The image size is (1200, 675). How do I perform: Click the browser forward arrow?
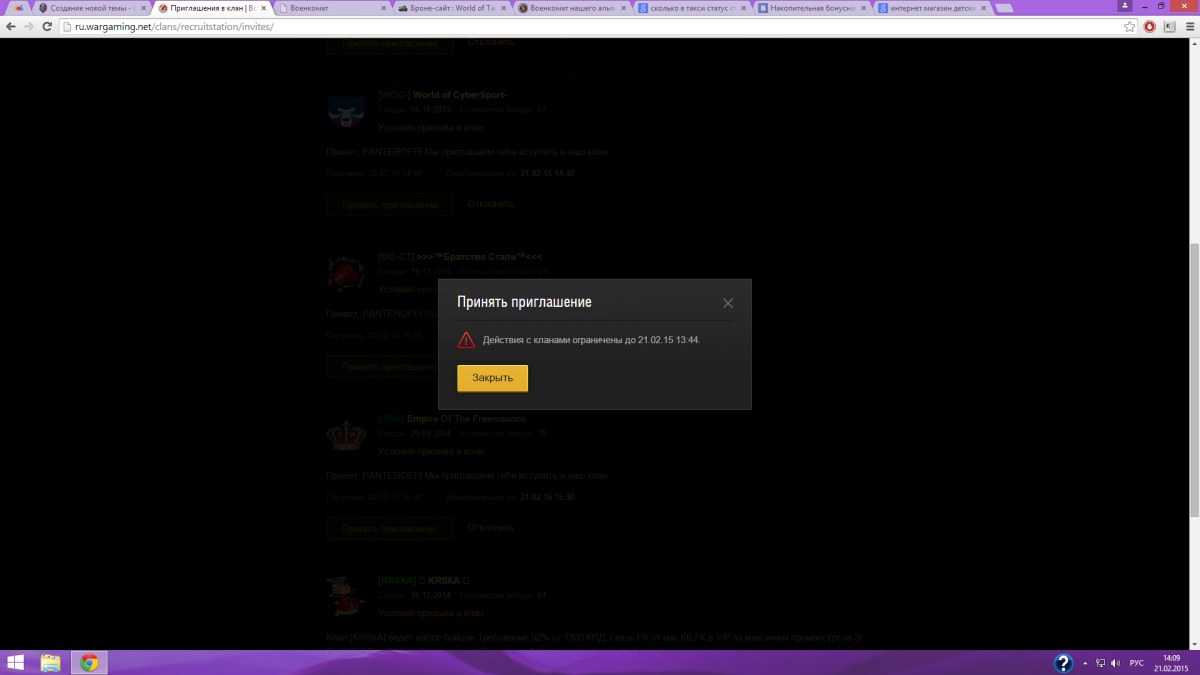tap(30, 26)
